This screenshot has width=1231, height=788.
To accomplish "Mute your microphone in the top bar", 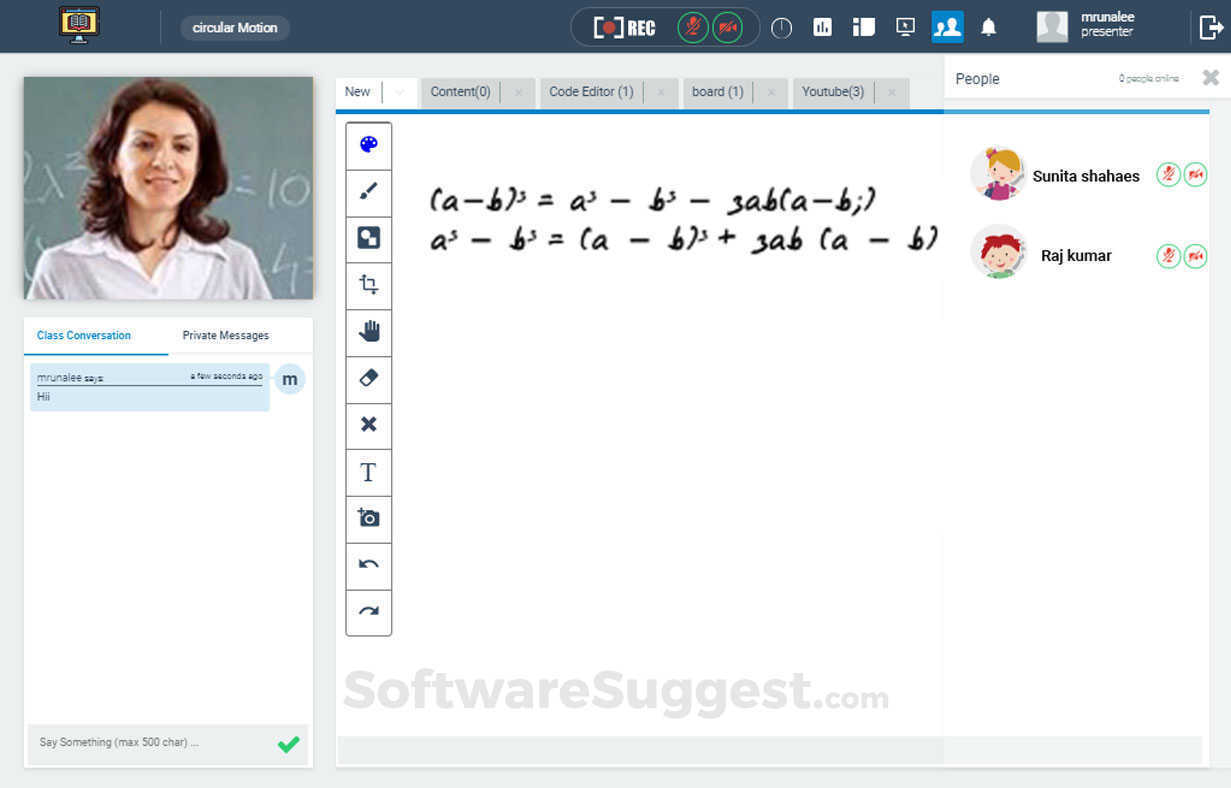I will (694, 27).
